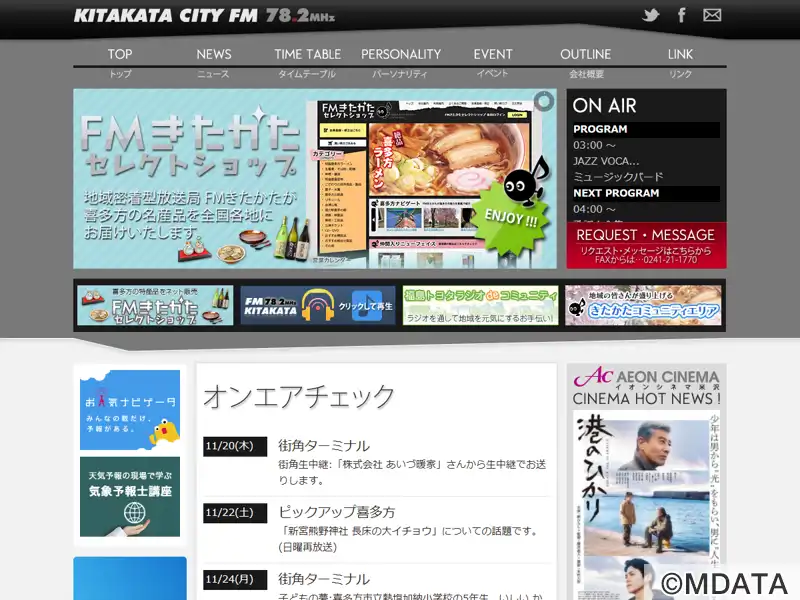Viewport: 800px width, 600px height.
Task: Click the ON AIR heading
Action: [605, 106]
